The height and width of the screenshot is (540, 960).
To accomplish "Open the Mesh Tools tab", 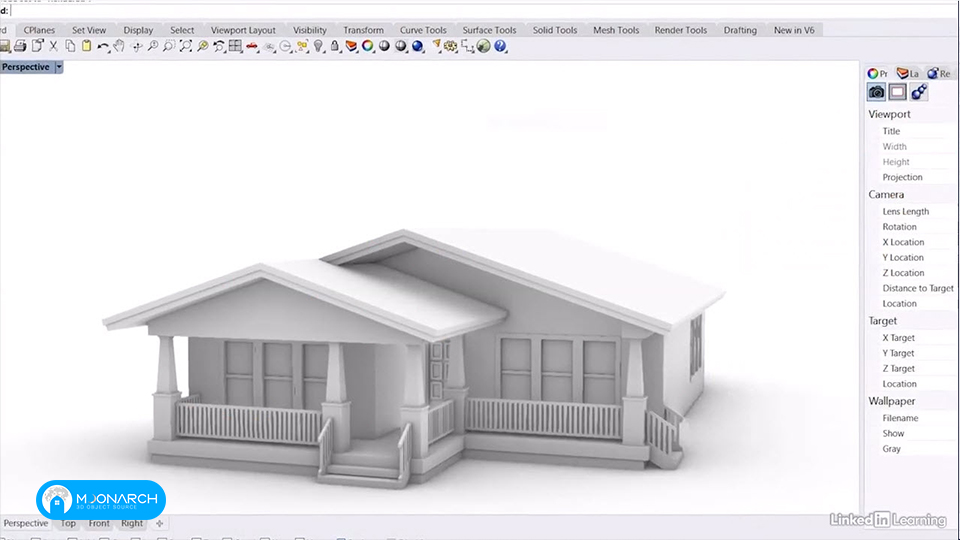I will (616, 30).
